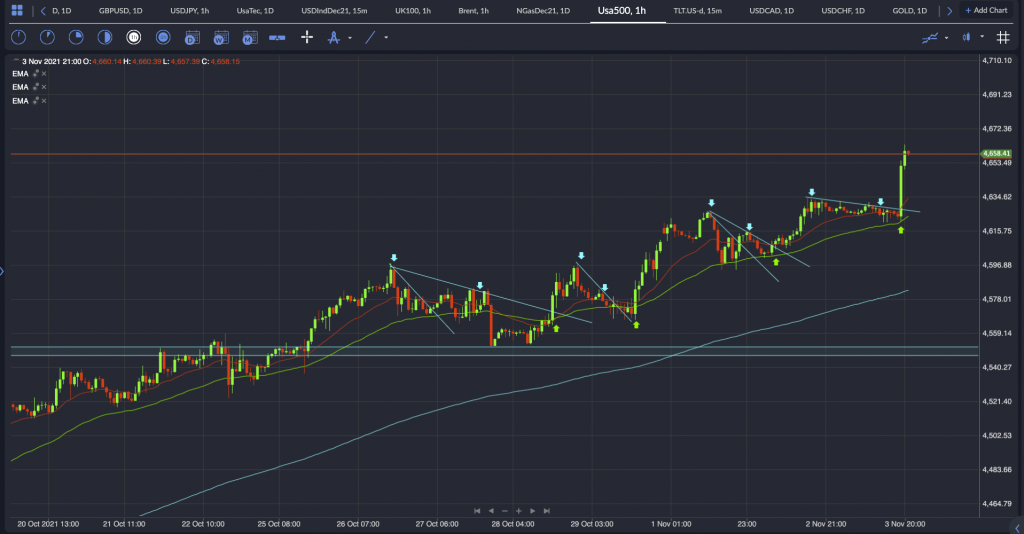The width and height of the screenshot is (1024, 534).
Task: Switch to the USDJPY, 1h tab
Action: 189,11
